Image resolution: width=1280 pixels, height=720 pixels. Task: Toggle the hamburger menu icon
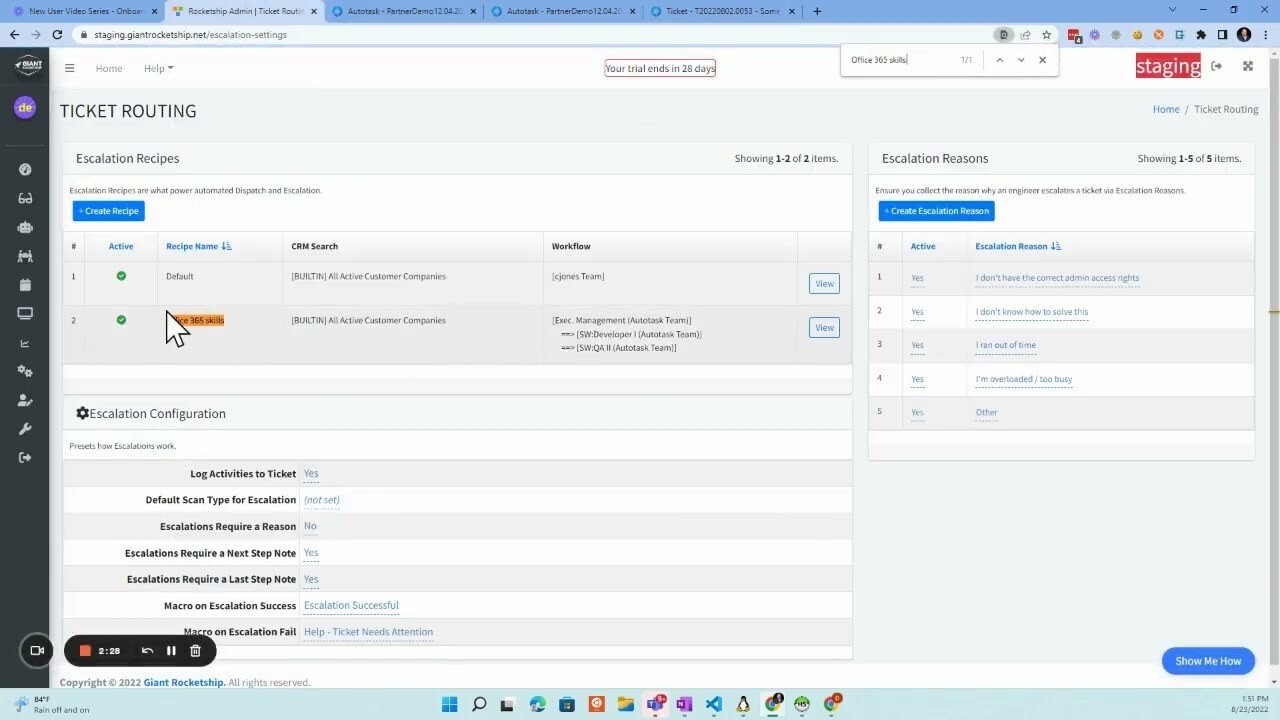[69, 68]
